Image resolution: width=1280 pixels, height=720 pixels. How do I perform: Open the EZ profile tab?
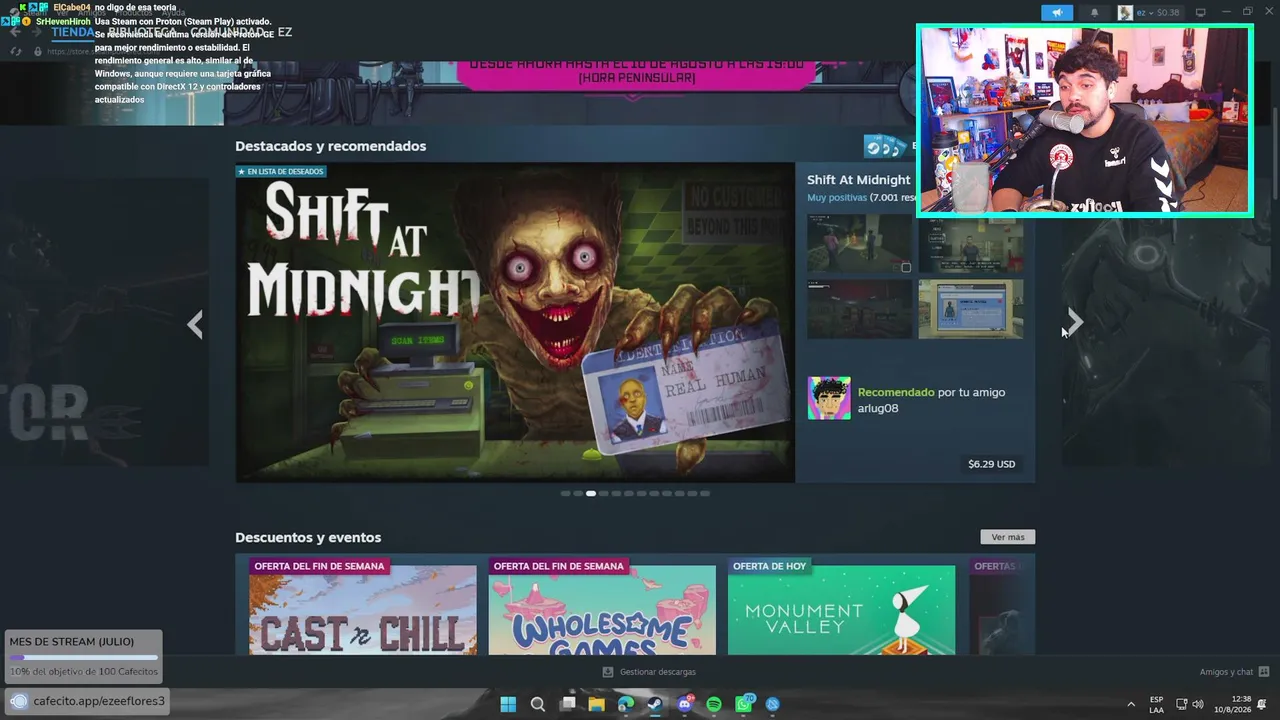[285, 32]
